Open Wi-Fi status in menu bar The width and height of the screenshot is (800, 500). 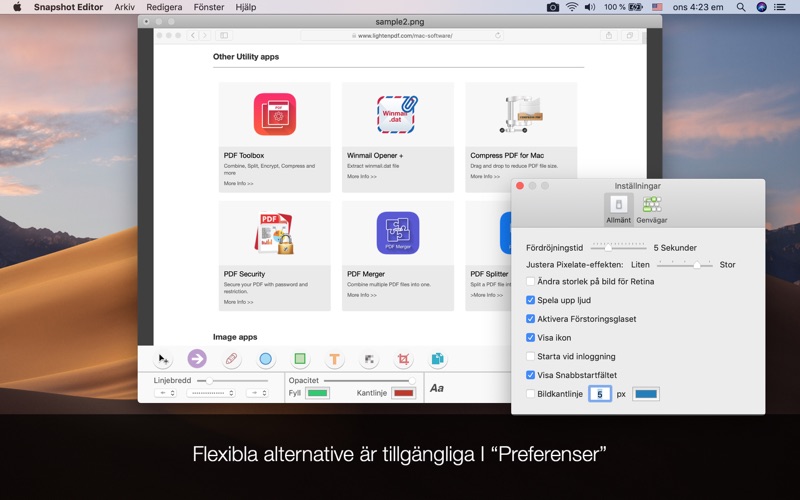[x=572, y=7]
